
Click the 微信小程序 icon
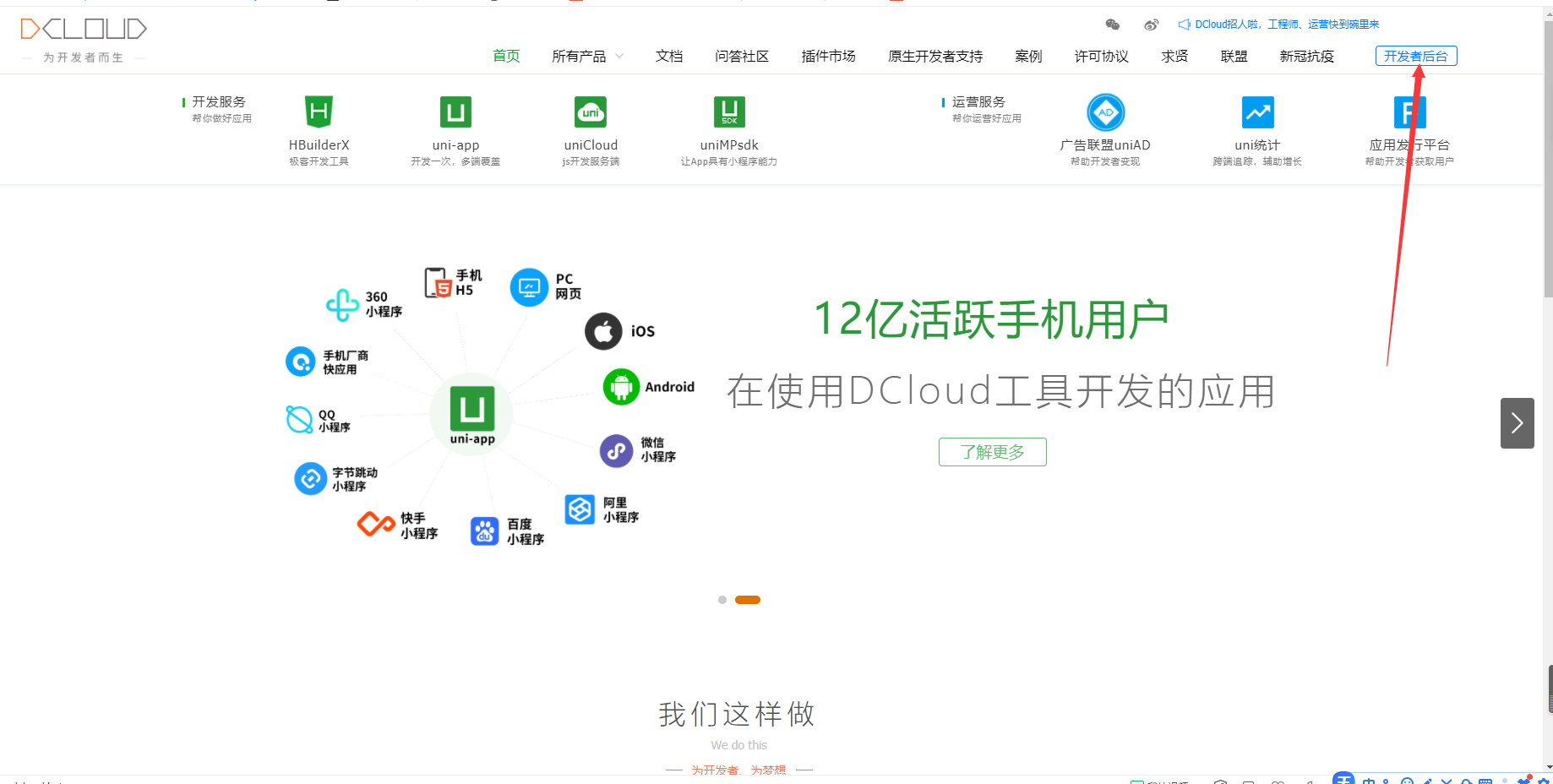pyautogui.click(x=616, y=450)
